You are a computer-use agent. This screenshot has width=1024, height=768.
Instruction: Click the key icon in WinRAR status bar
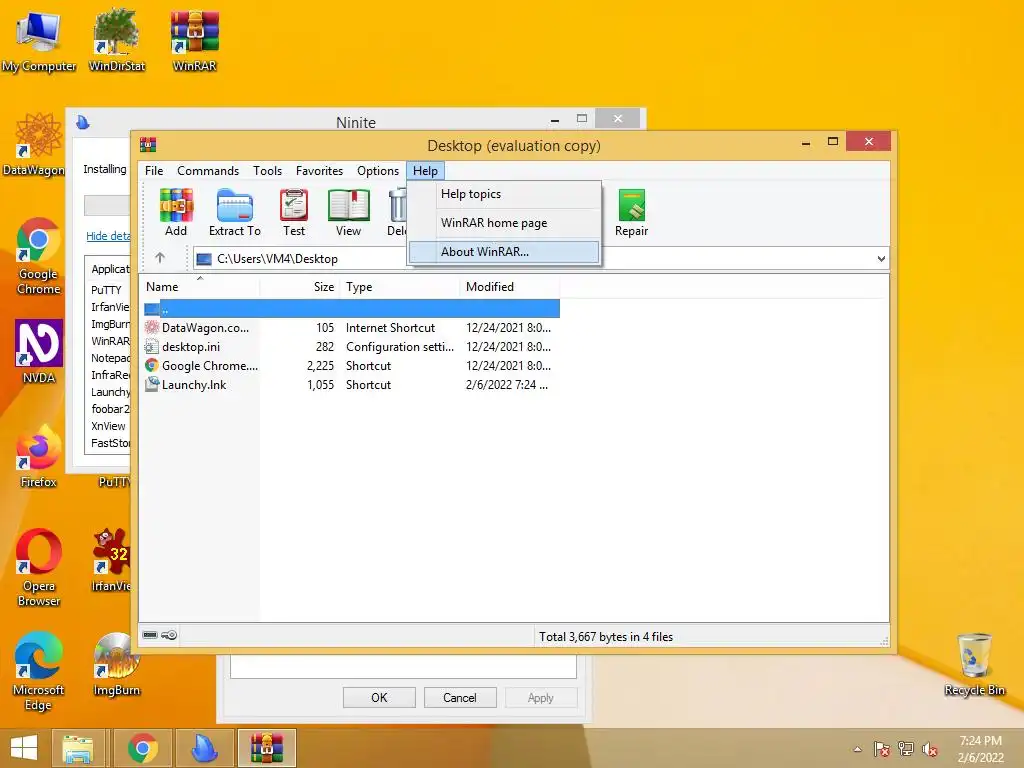pyautogui.click(x=169, y=635)
